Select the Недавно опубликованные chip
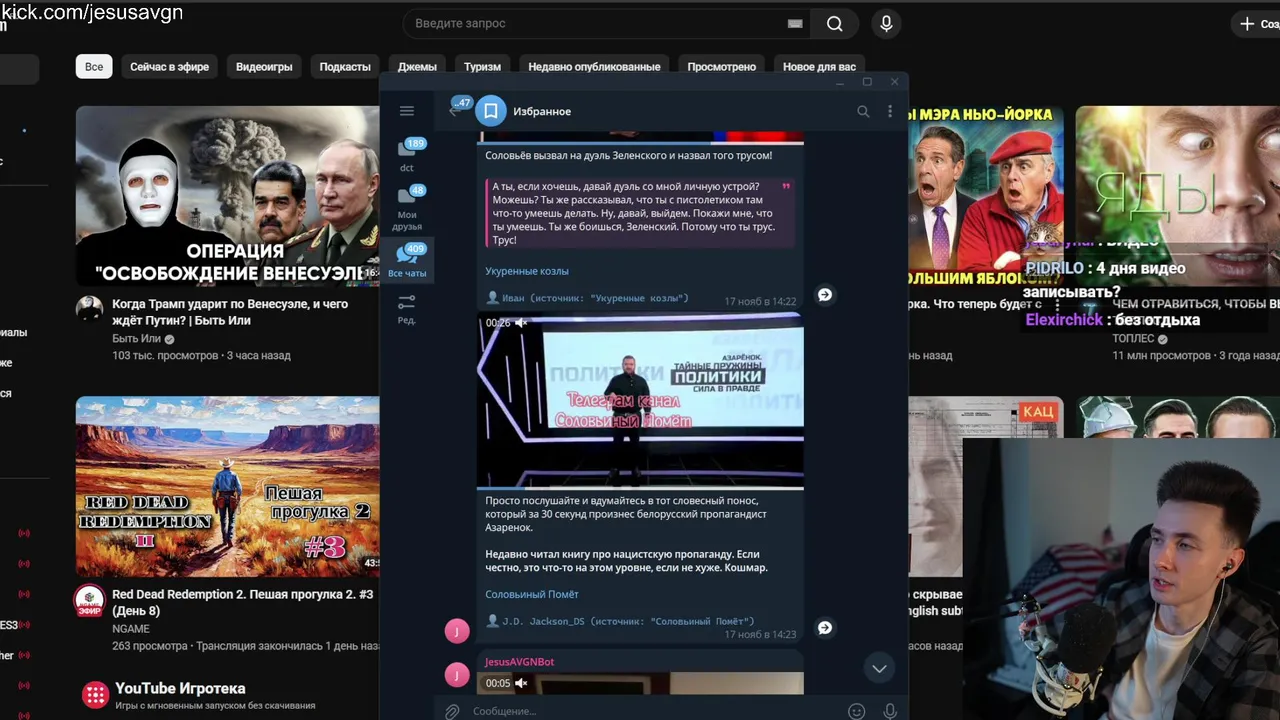The height and width of the screenshot is (720, 1280). [594, 66]
